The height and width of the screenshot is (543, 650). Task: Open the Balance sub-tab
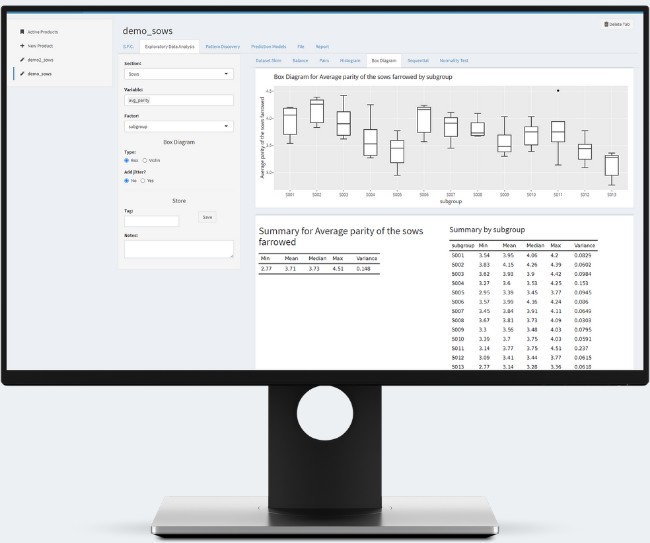click(300, 61)
